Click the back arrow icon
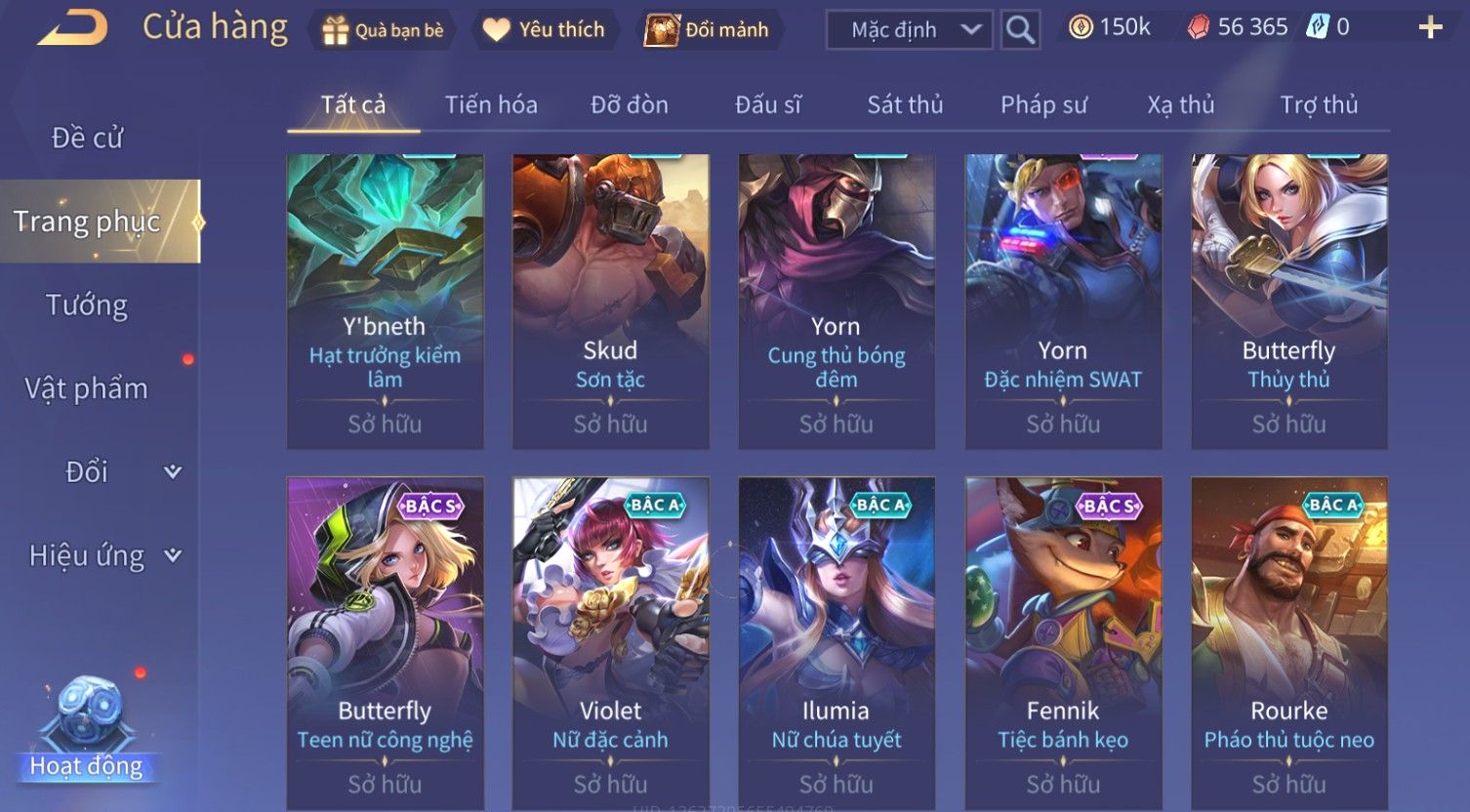 [71, 28]
